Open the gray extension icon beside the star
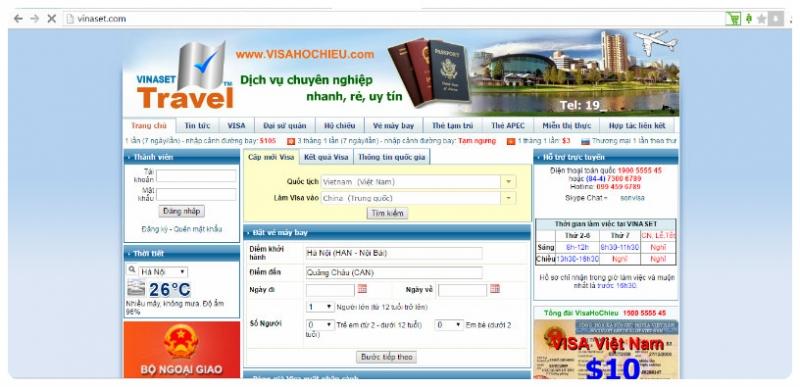 click(776, 19)
